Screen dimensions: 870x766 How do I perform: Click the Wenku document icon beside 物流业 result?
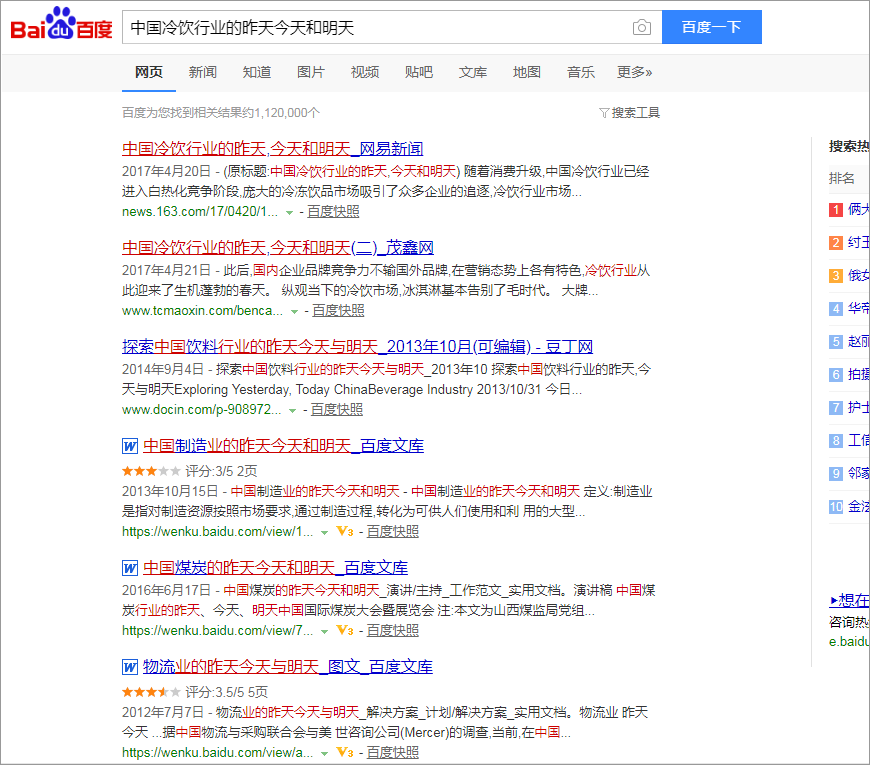pyautogui.click(x=129, y=667)
